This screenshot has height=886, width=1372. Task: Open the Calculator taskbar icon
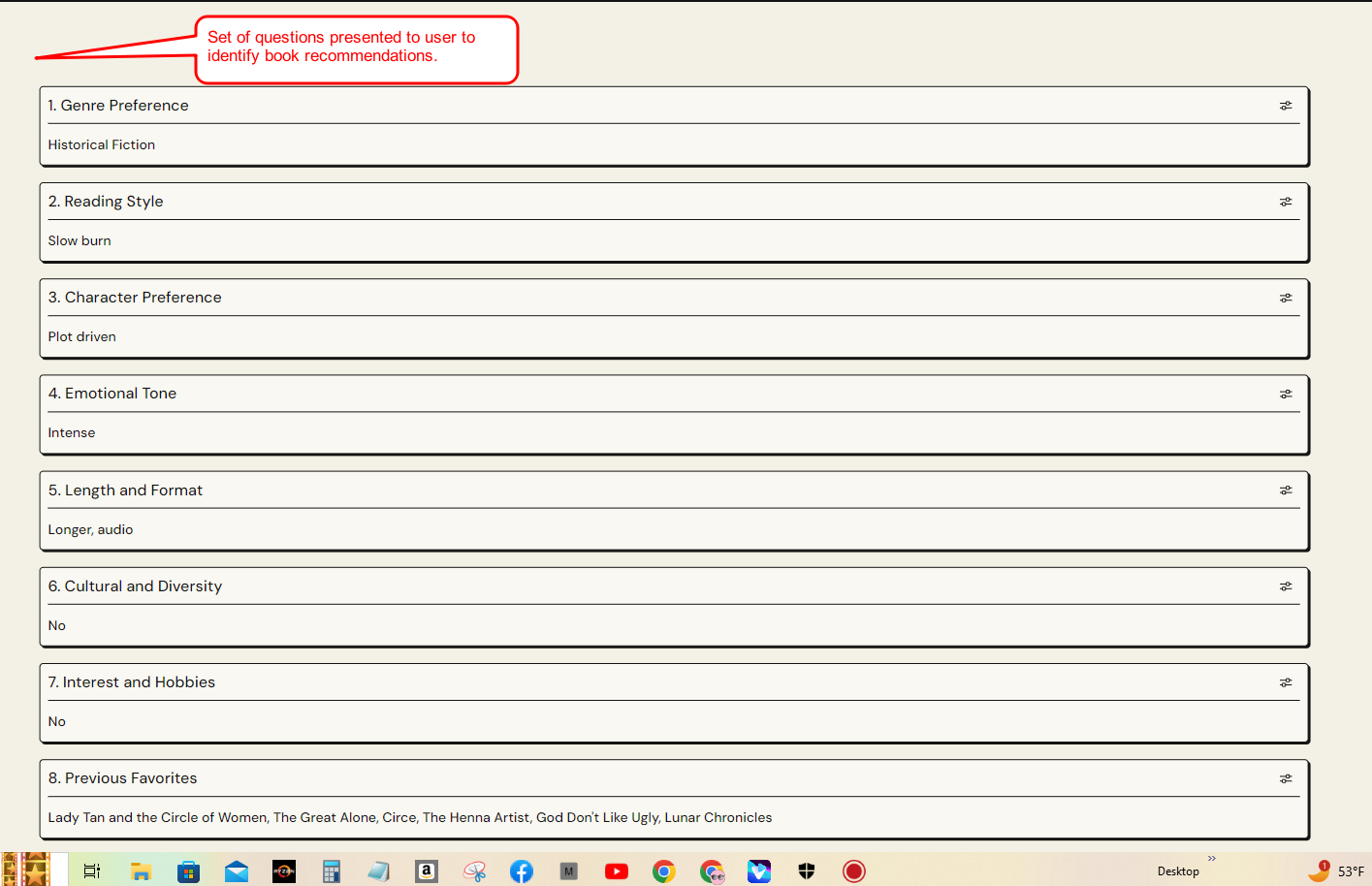(x=332, y=871)
